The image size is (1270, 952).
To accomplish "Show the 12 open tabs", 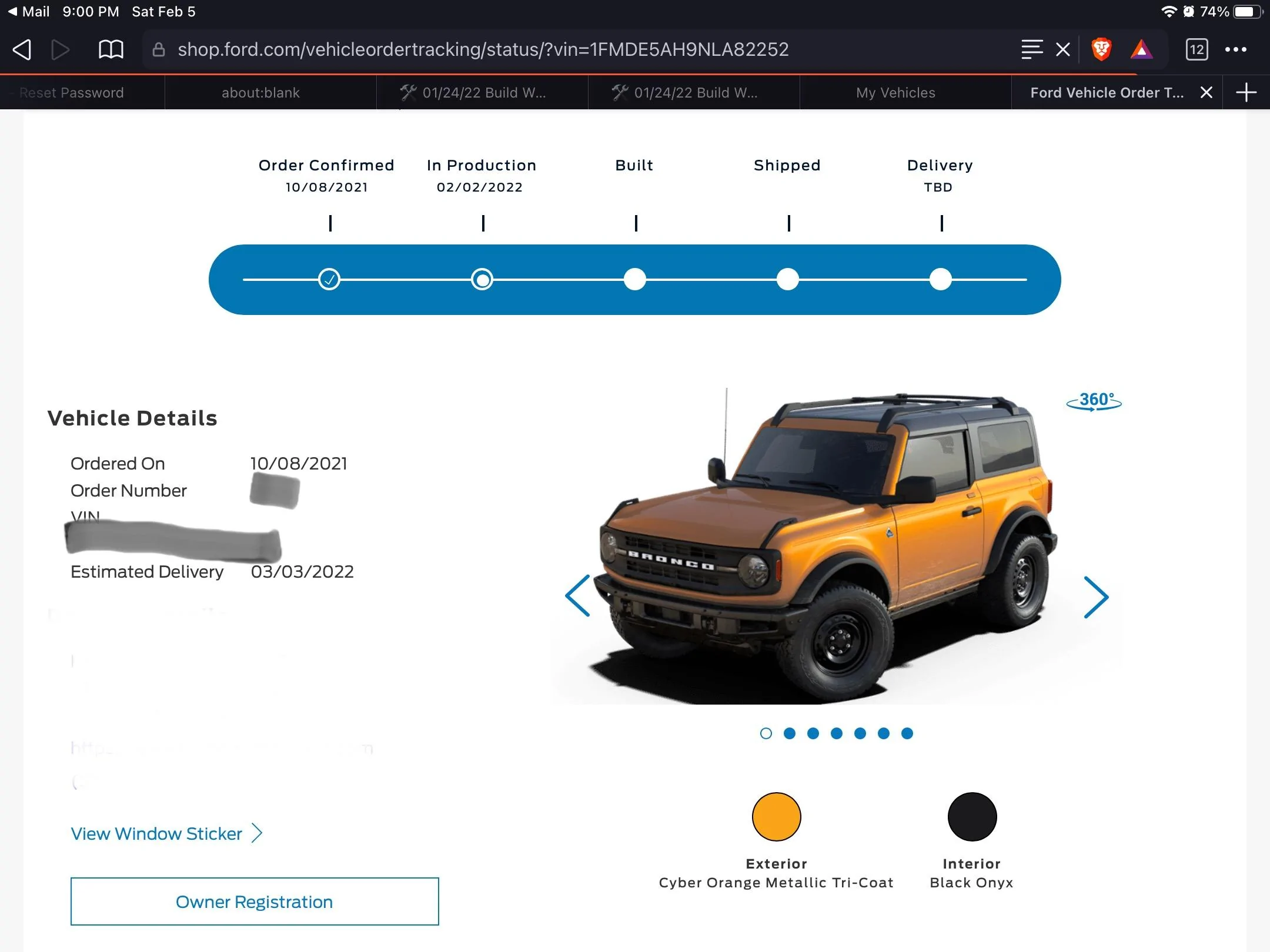I will click(x=1197, y=49).
